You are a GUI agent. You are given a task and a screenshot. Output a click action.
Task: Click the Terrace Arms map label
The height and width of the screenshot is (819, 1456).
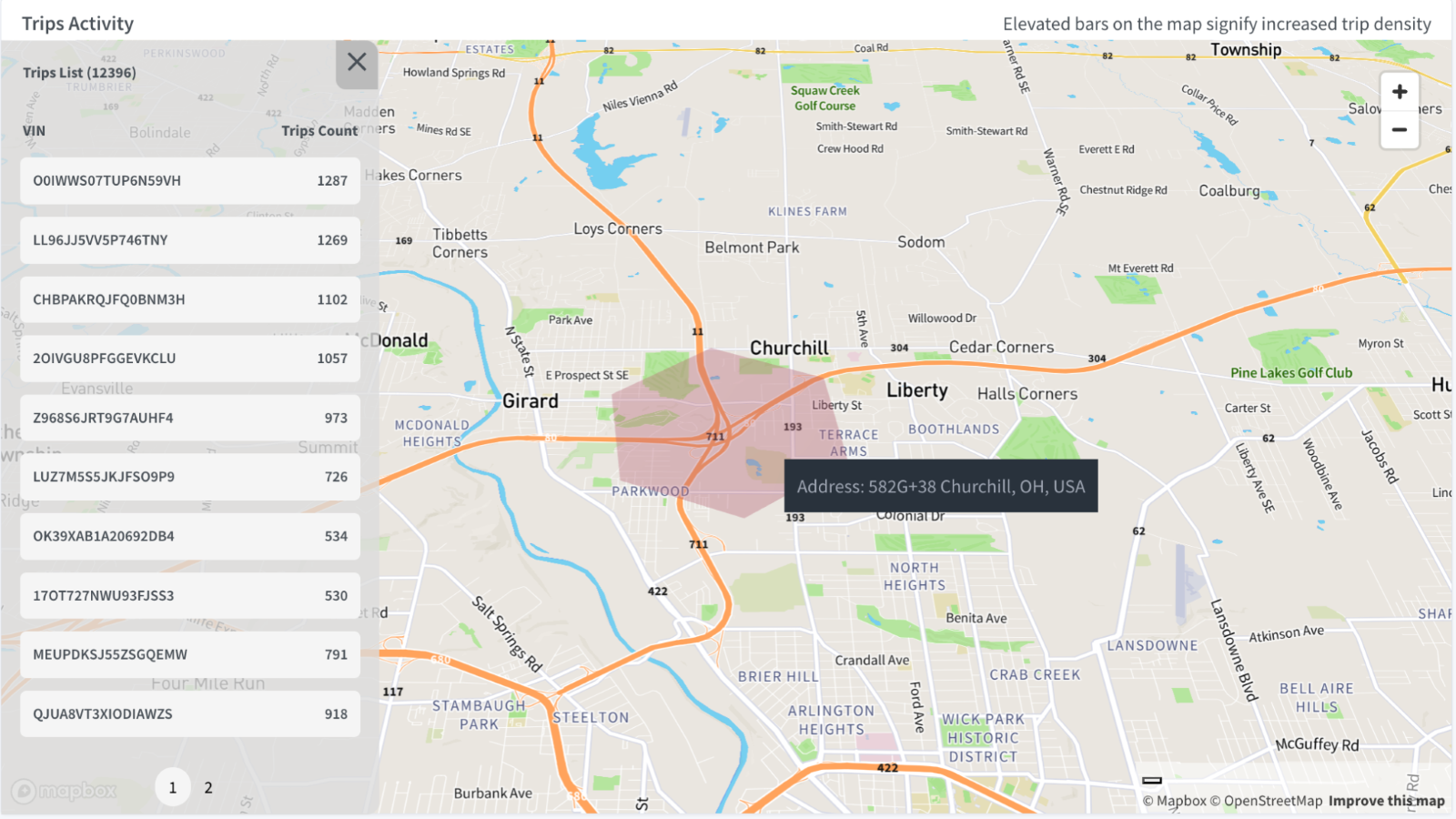click(849, 443)
